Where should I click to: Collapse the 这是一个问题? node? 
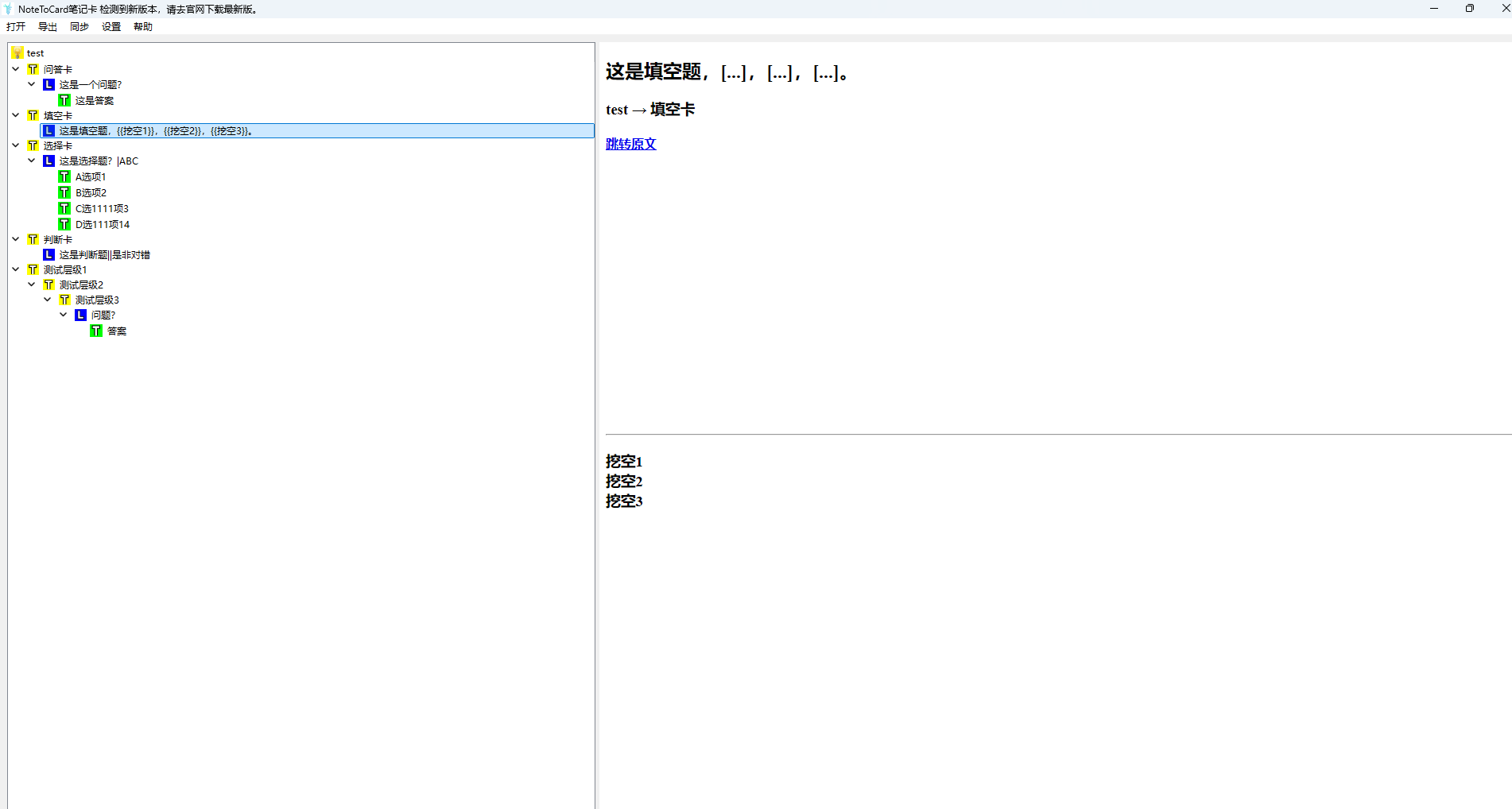coord(32,84)
